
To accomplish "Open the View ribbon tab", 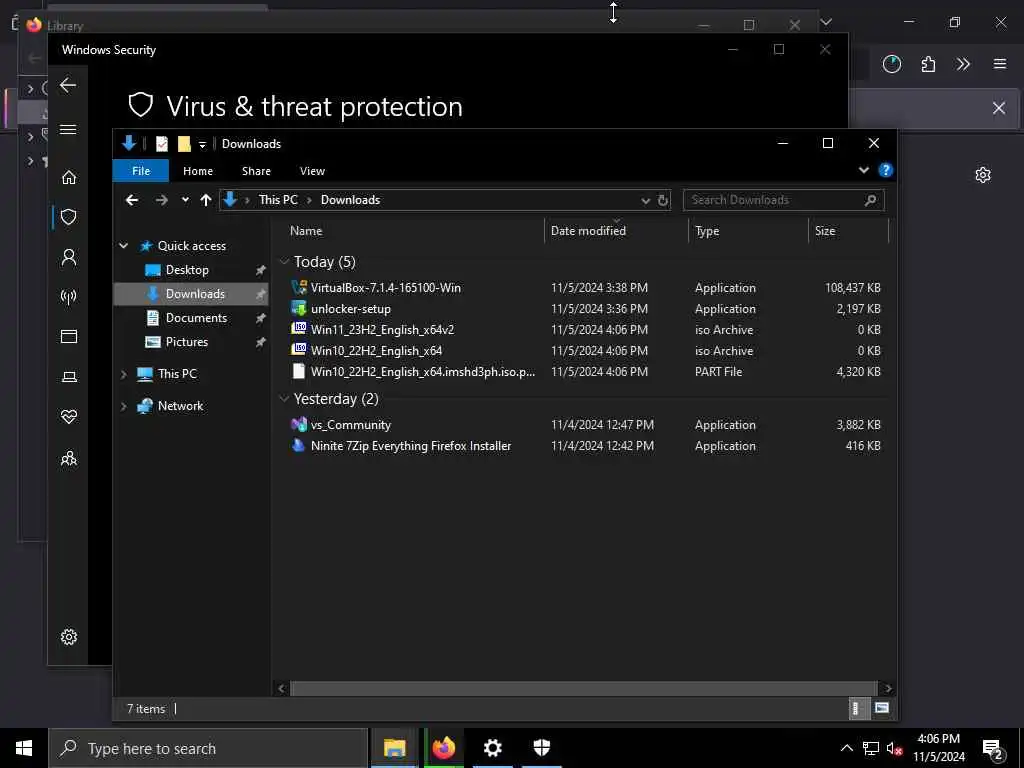I will [x=312, y=171].
